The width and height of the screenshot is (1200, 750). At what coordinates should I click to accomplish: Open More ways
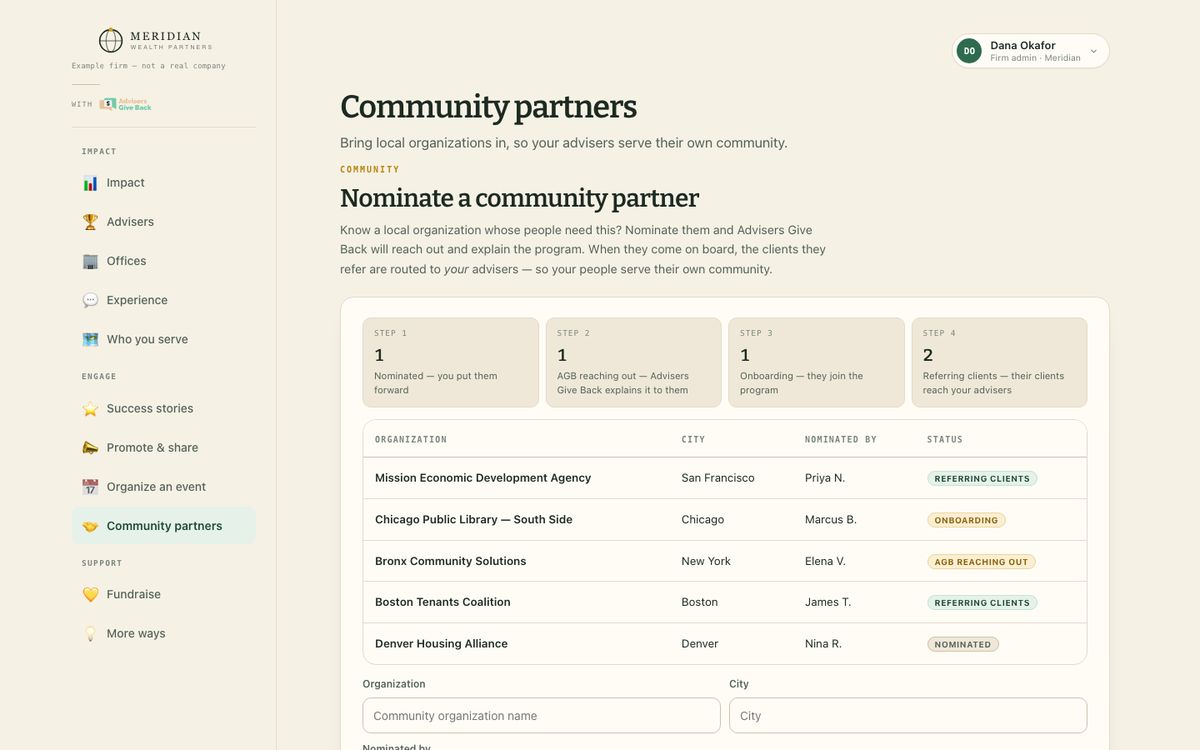[x=164, y=633]
